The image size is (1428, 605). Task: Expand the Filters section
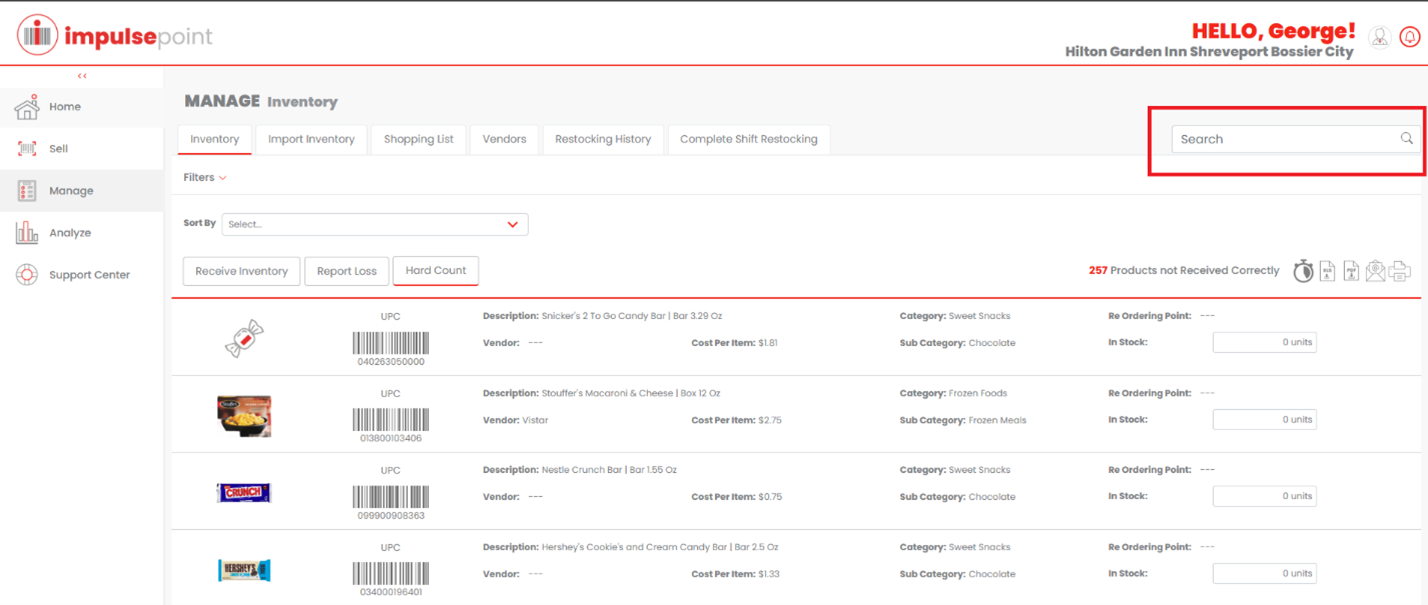[x=204, y=177]
